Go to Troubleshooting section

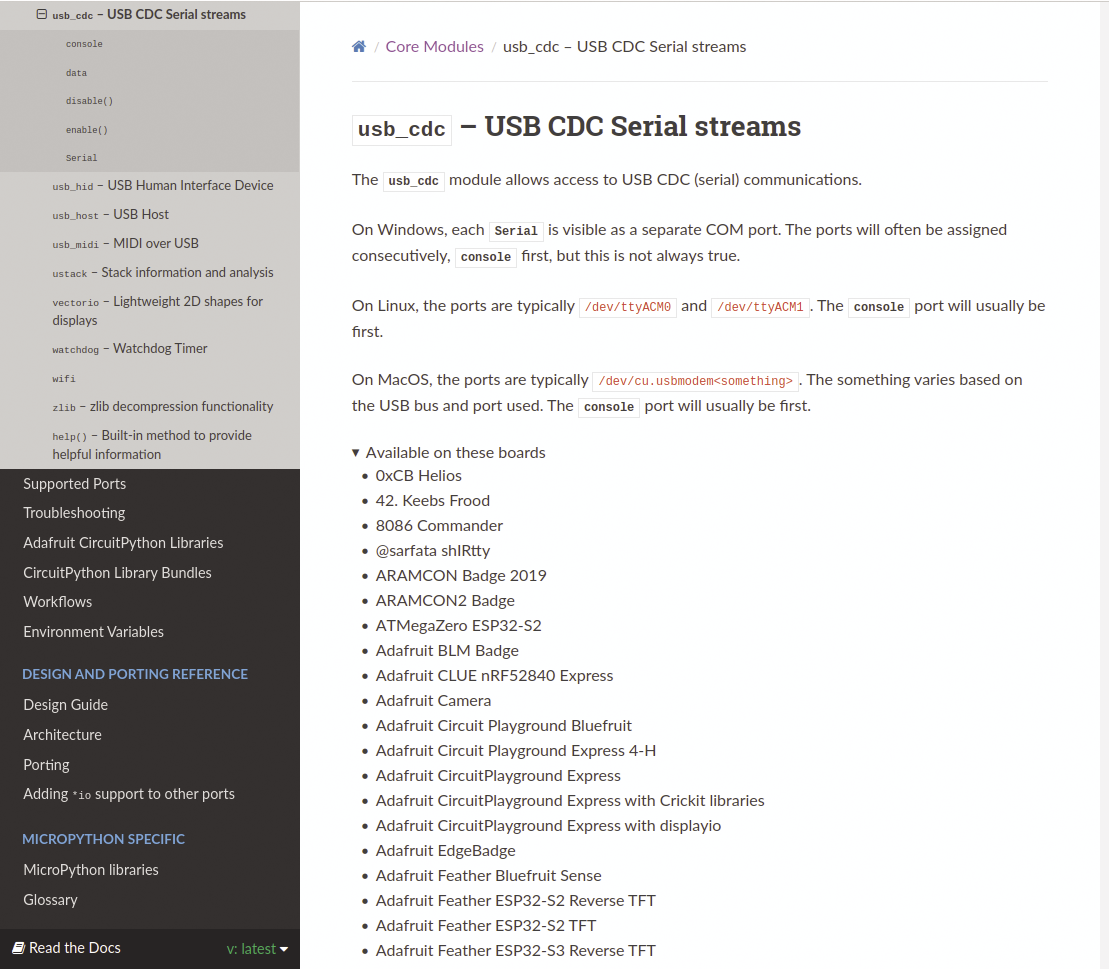74,513
